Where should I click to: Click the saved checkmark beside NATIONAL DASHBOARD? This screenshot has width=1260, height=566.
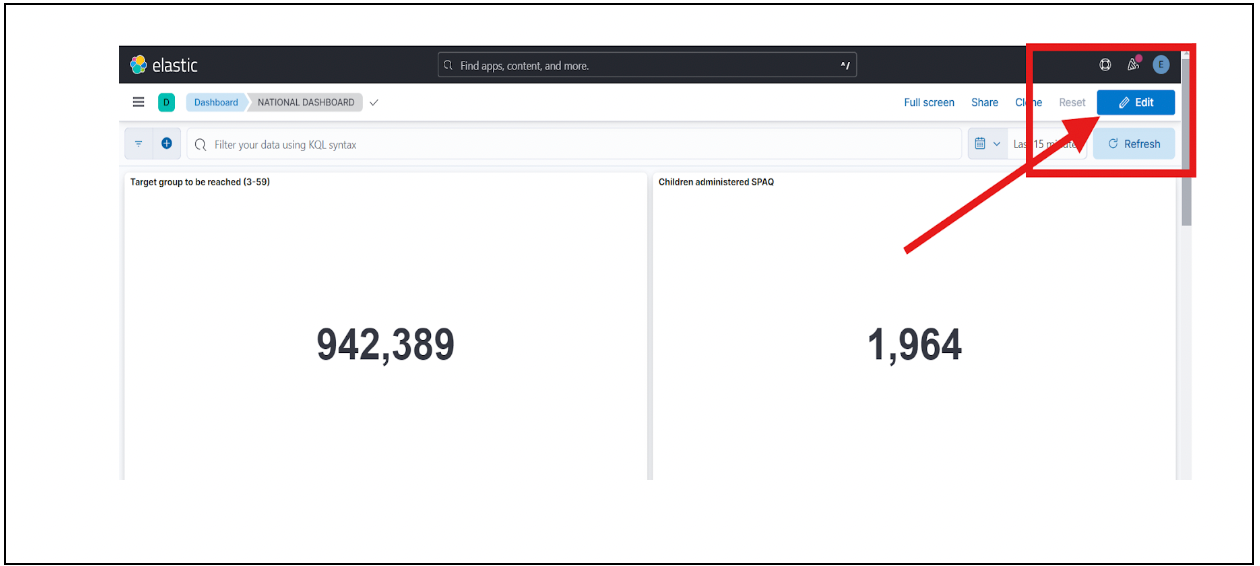tap(374, 102)
